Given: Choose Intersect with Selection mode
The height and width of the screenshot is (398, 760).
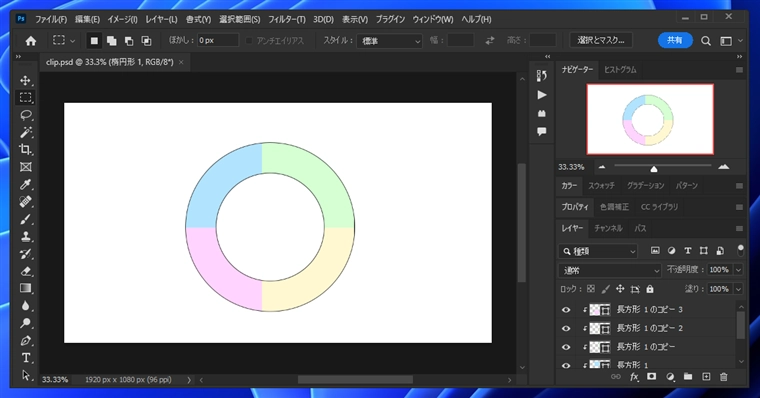Looking at the screenshot, I should [x=146, y=41].
